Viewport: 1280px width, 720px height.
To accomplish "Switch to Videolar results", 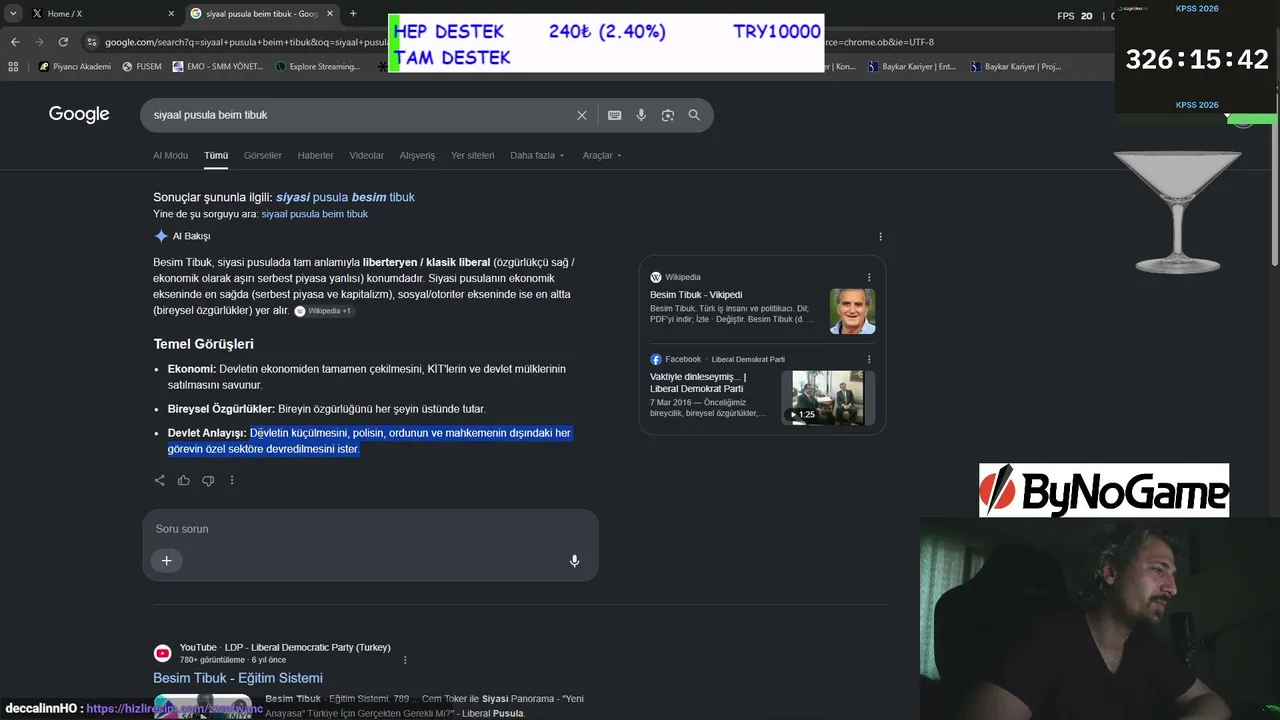I will pos(367,156).
